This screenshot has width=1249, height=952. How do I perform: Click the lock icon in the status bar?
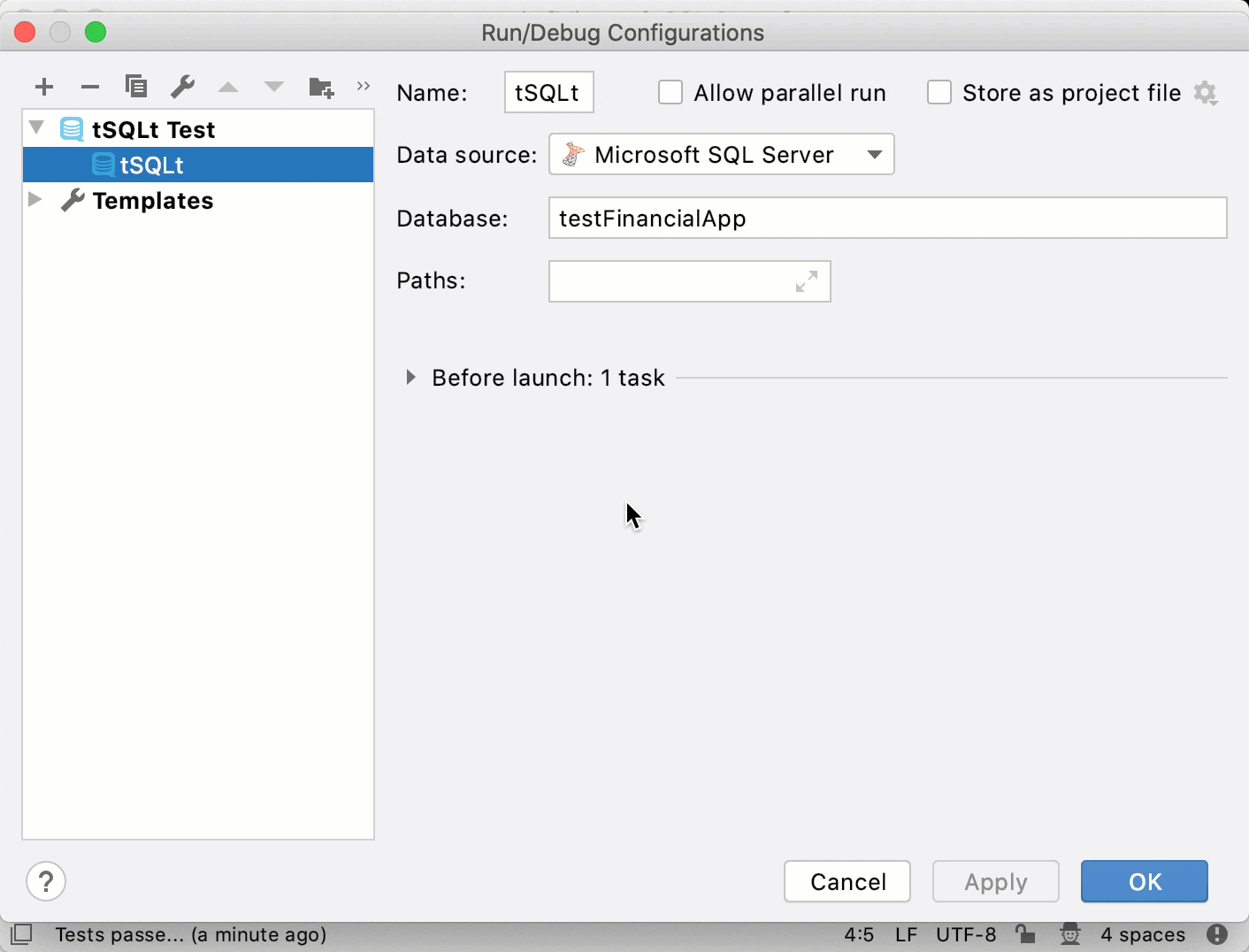coord(1026,934)
